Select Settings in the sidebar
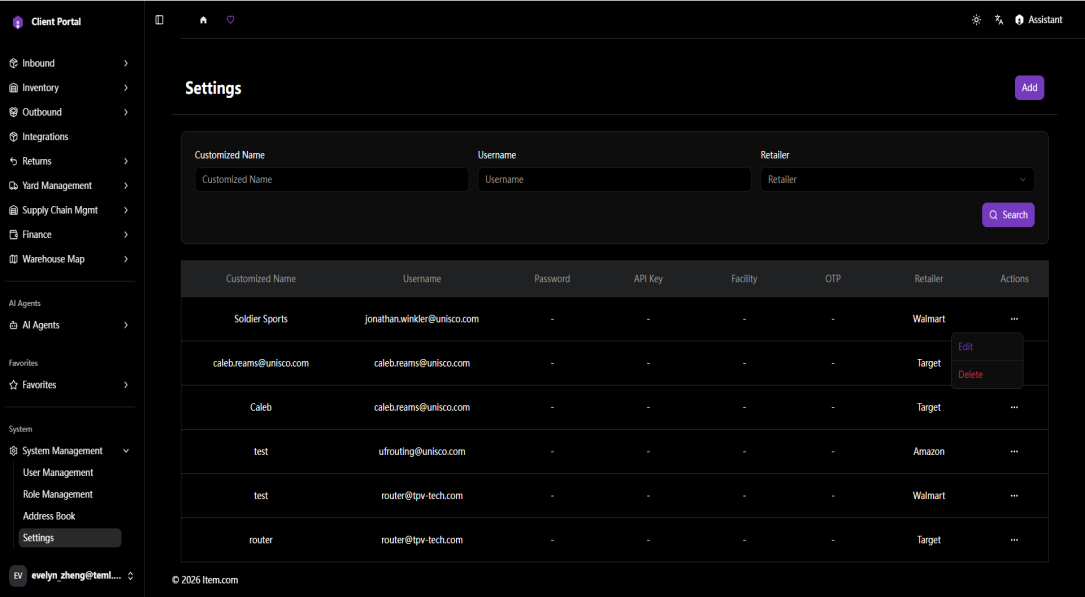This screenshot has width=1085, height=597. [x=69, y=538]
